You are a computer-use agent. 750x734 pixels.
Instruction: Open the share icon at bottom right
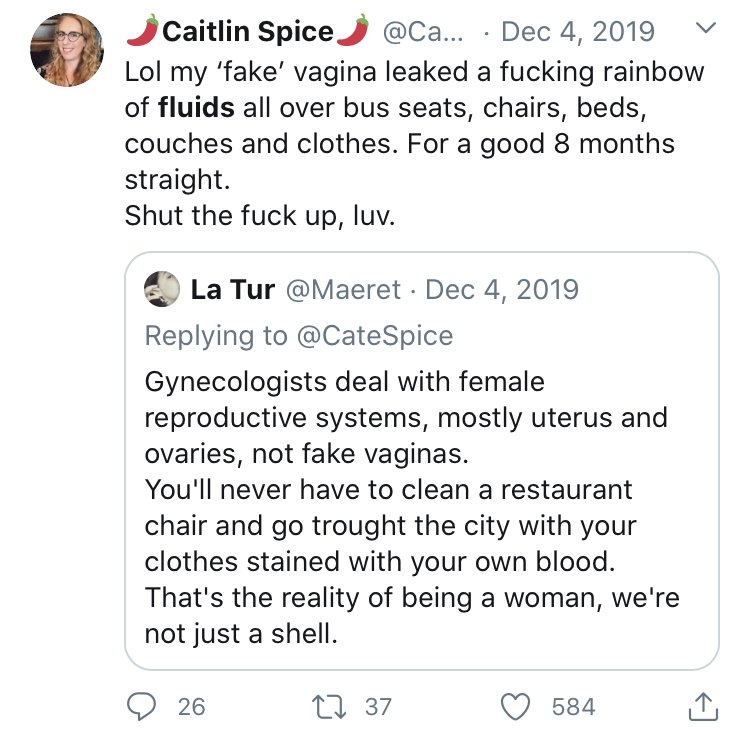pos(703,706)
